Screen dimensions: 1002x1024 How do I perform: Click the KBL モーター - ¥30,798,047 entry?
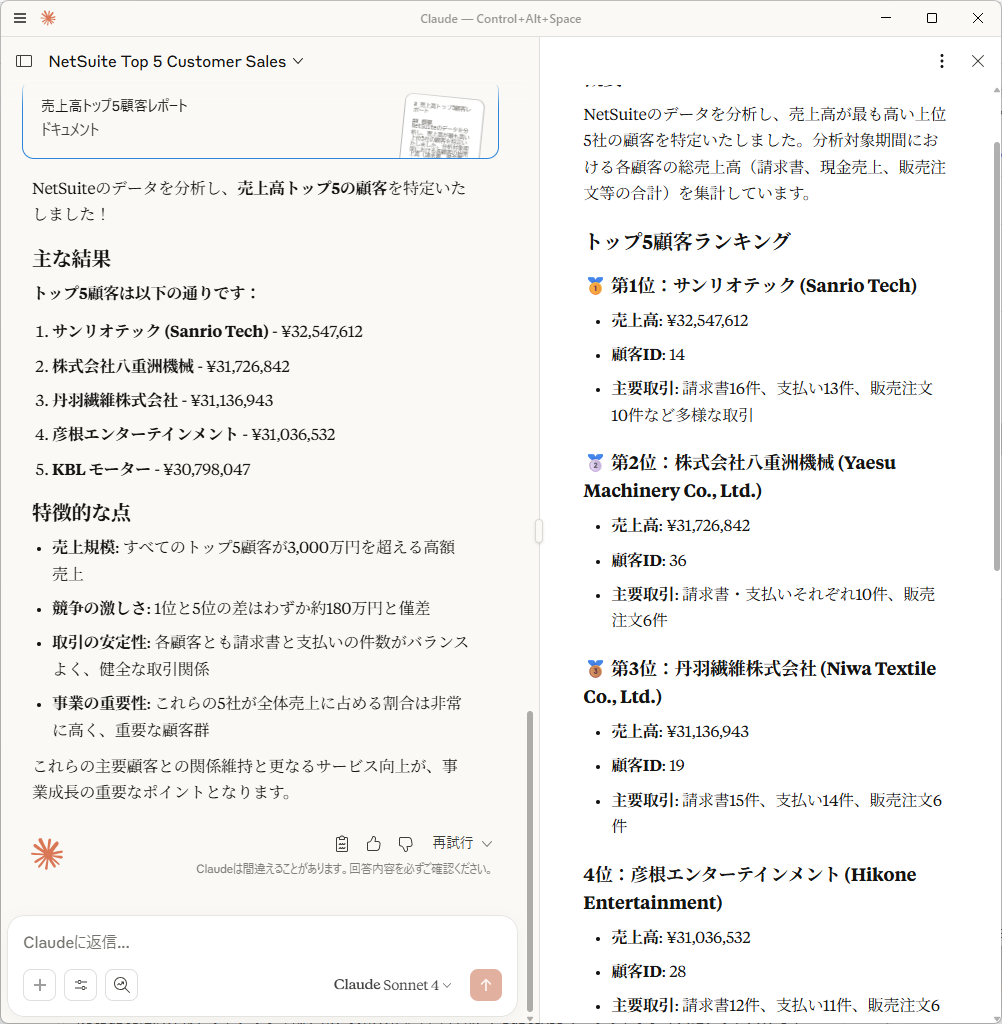click(x=142, y=469)
